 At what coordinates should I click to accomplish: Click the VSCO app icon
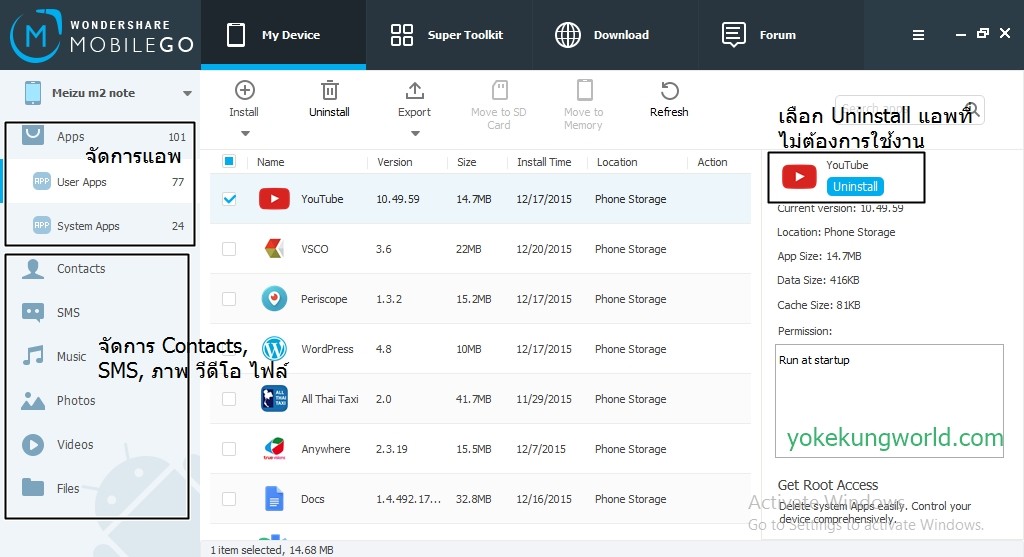(274, 249)
